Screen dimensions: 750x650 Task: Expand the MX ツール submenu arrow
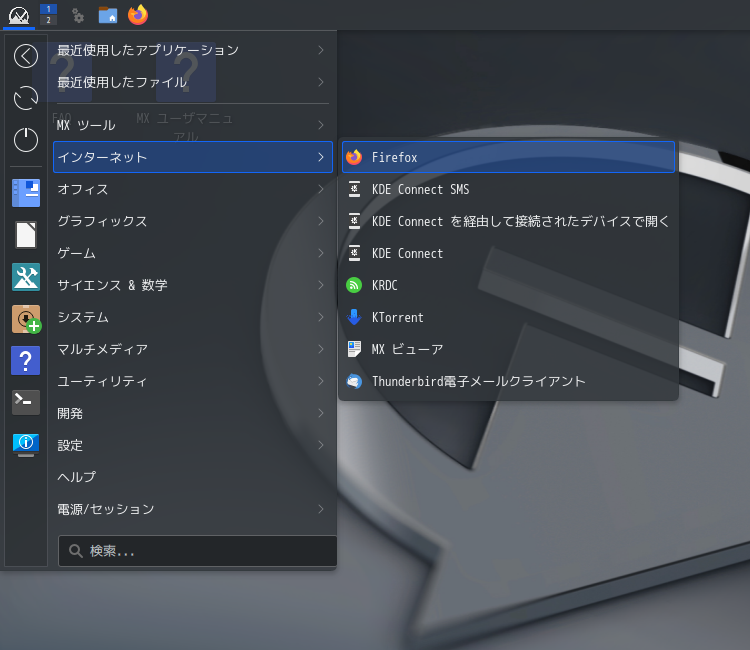pos(321,125)
